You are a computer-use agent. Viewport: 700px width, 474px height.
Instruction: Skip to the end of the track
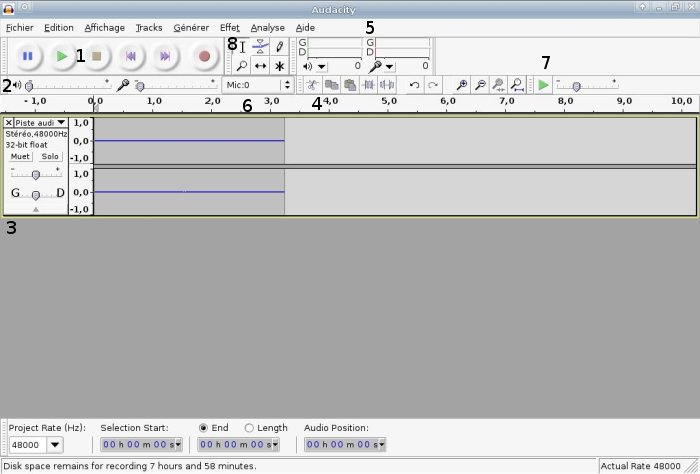click(x=165, y=57)
